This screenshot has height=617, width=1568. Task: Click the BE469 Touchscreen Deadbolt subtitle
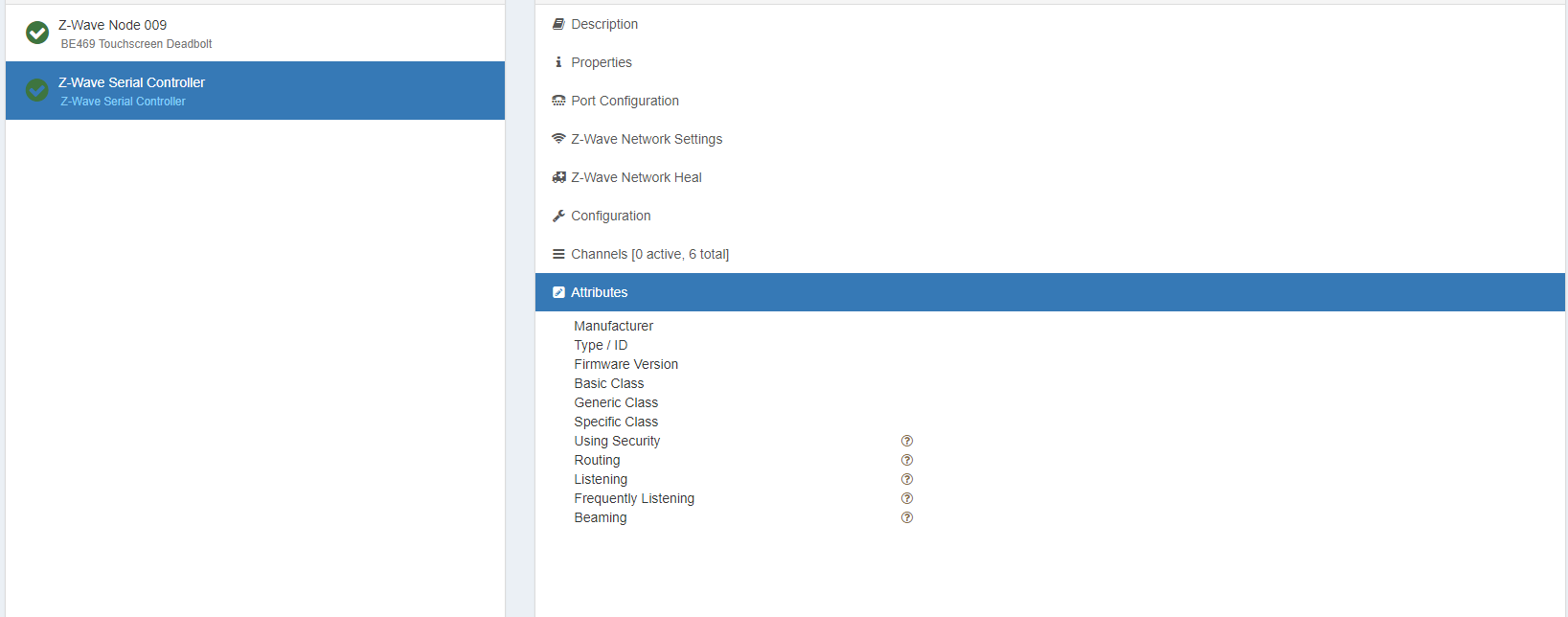(136, 44)
